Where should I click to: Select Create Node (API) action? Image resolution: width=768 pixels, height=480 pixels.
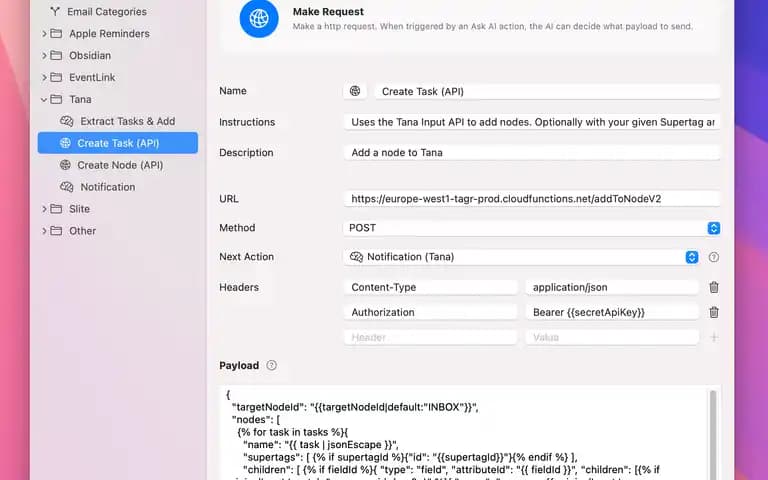point(120,165)
